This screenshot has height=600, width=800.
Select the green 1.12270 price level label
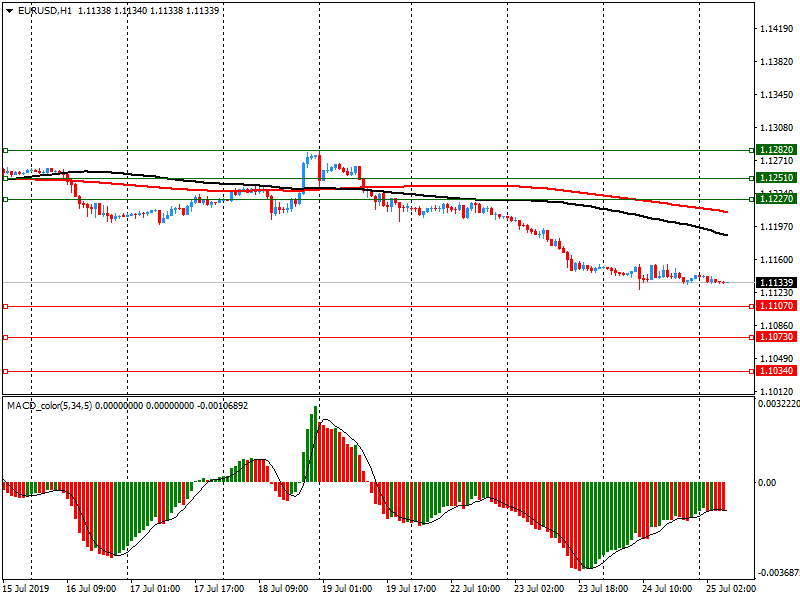point(776,198)
